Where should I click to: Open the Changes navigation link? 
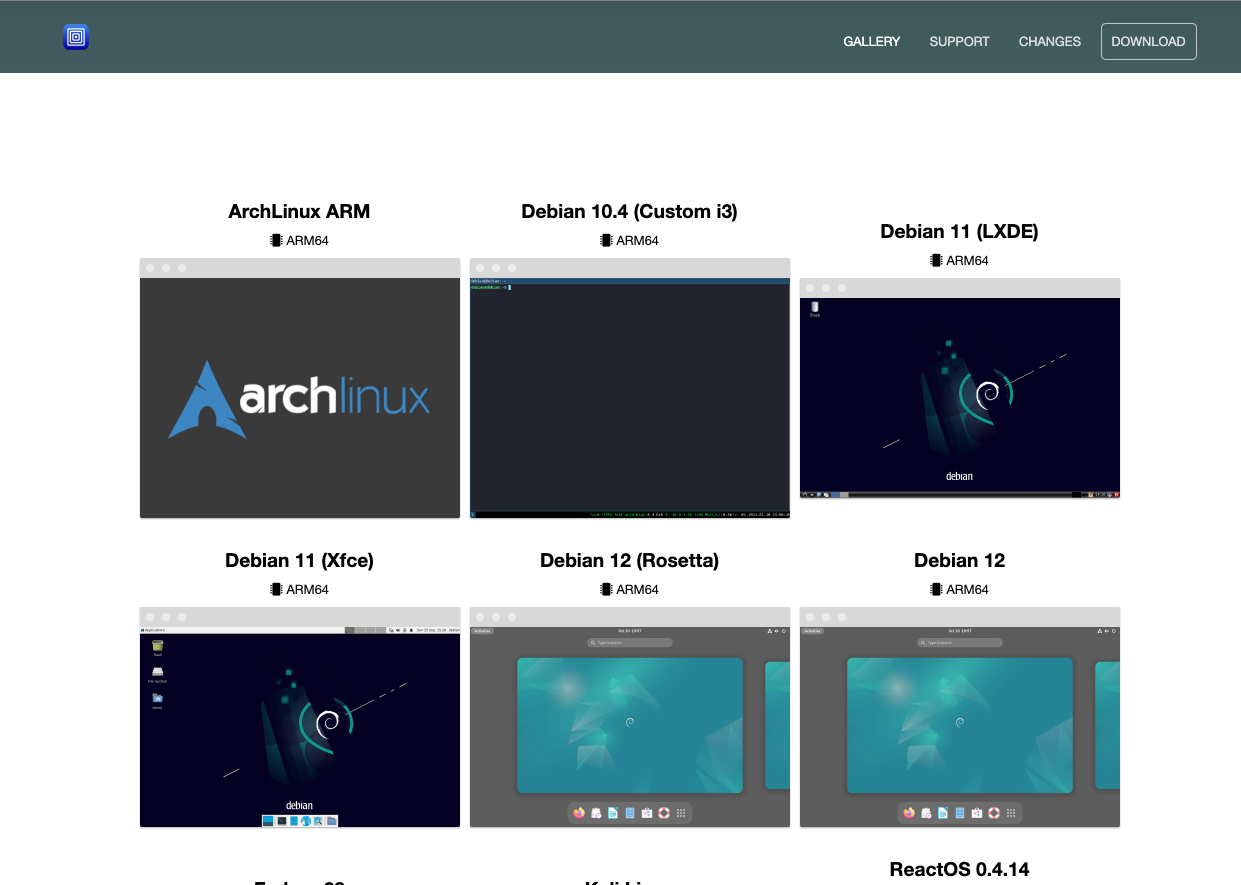point(1049,41)
